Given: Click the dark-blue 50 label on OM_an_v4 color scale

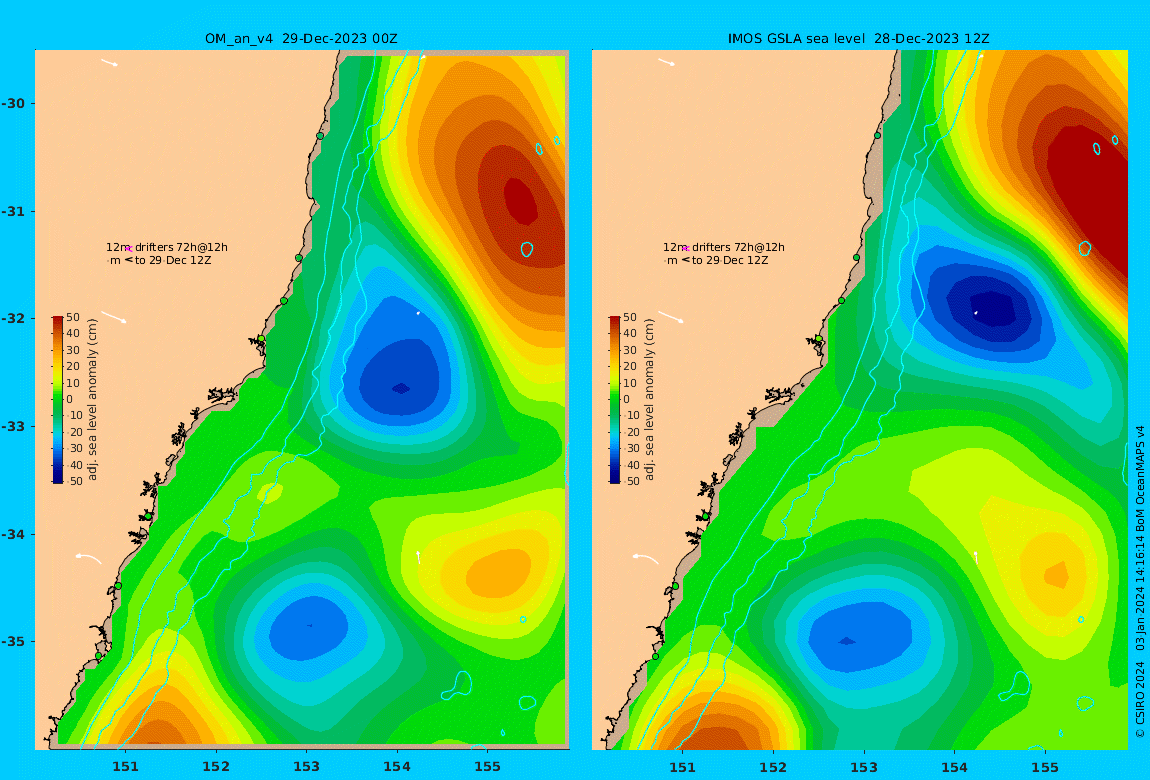Looking at the screenshot, I should [x=76, y=481].
